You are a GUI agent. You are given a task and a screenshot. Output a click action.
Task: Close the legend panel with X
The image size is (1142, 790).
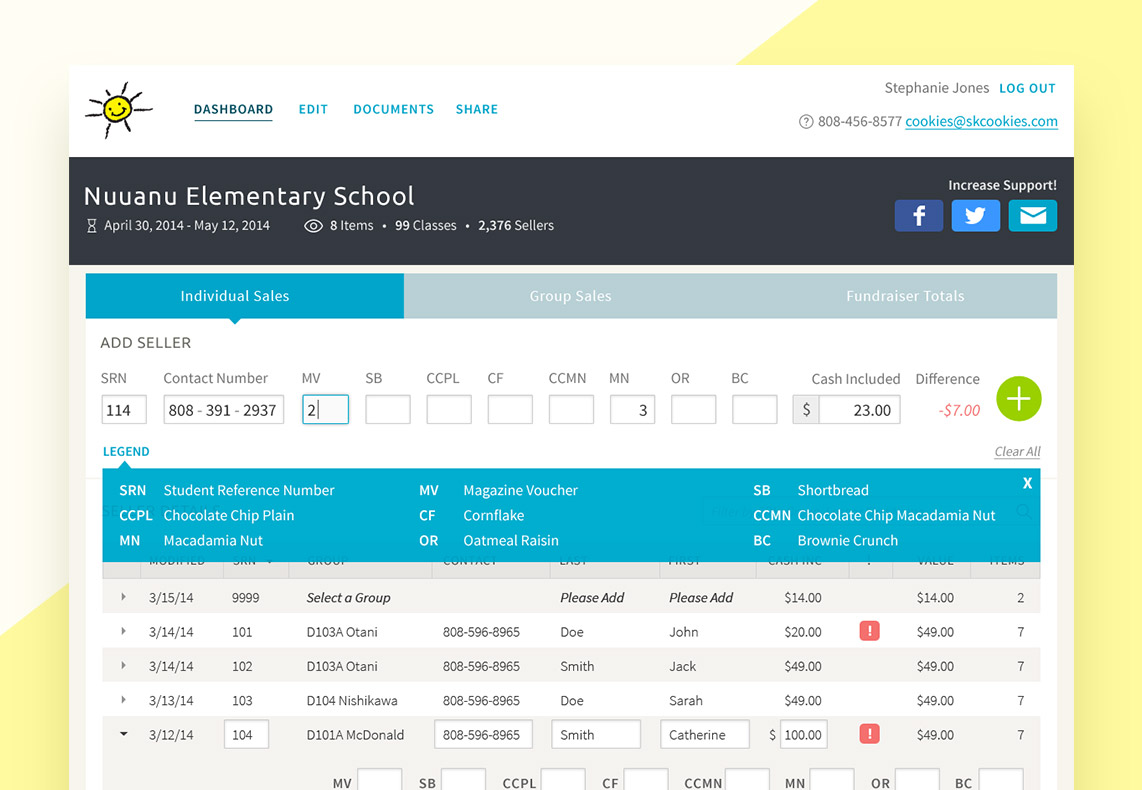point(1027,483)
